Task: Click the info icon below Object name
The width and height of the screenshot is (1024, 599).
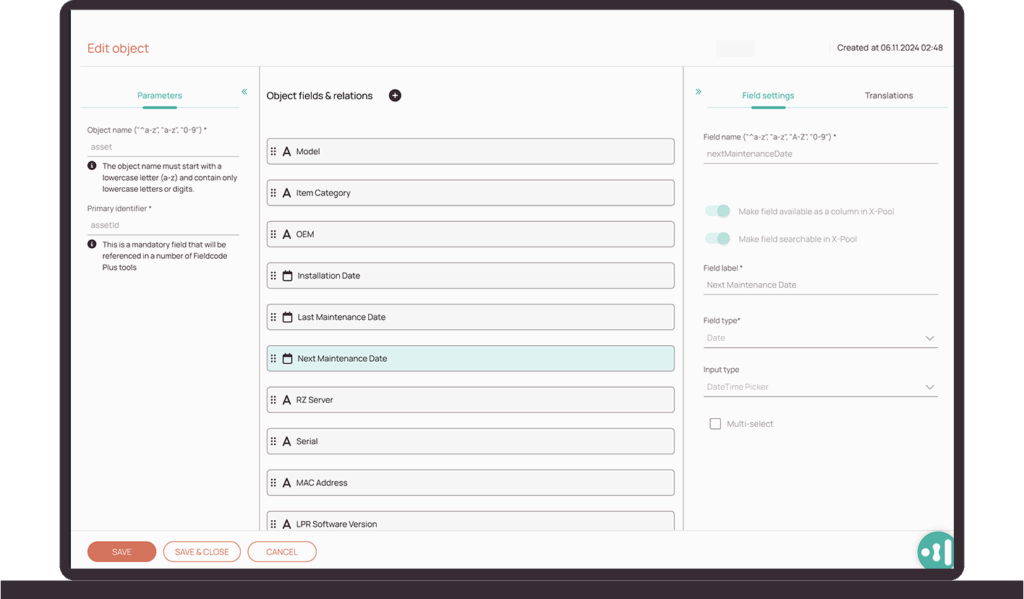Action: (x=92, y=166)
